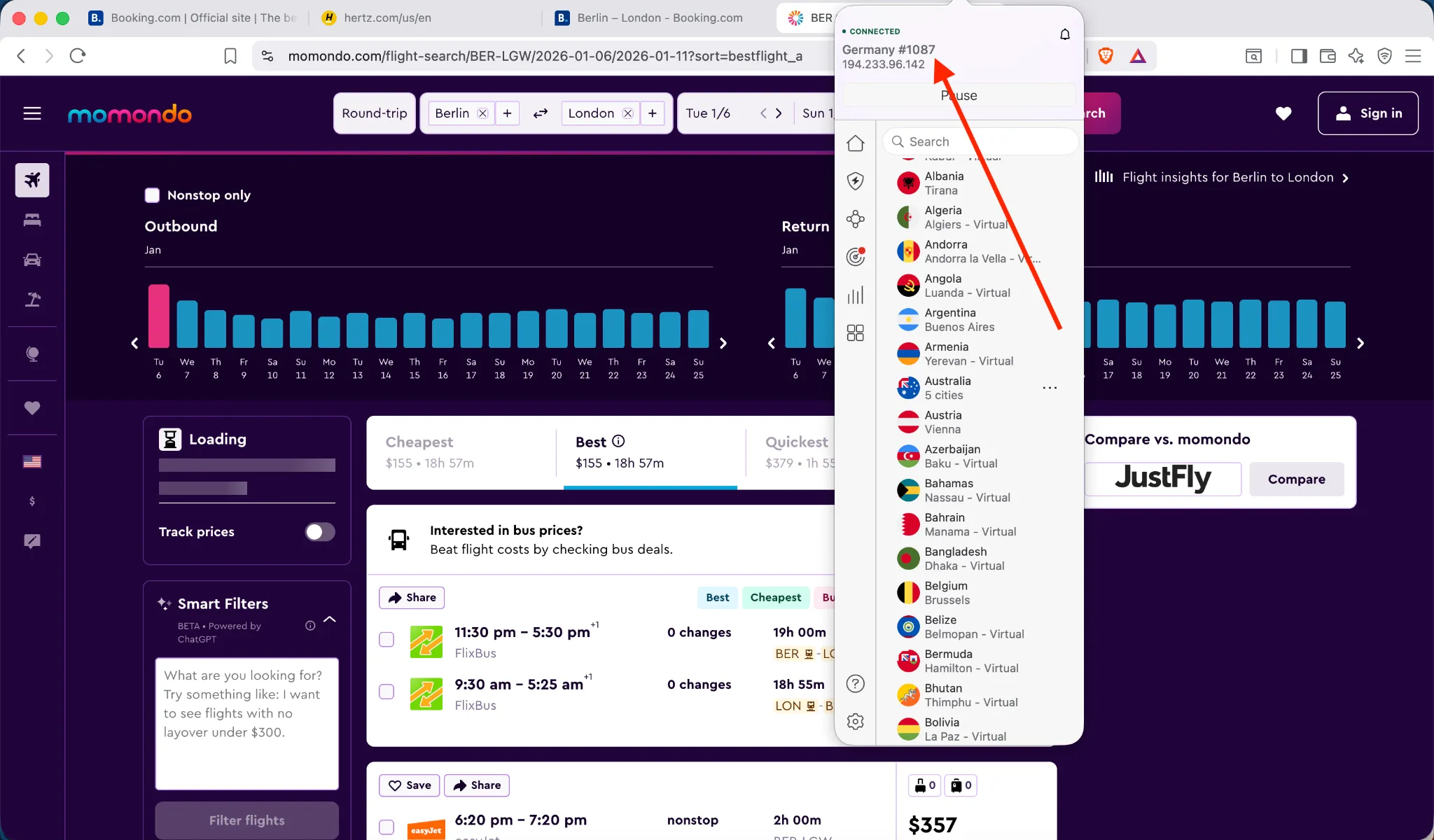
Task: Check the 11:30 pm FlixBus option
Action: 387,639
